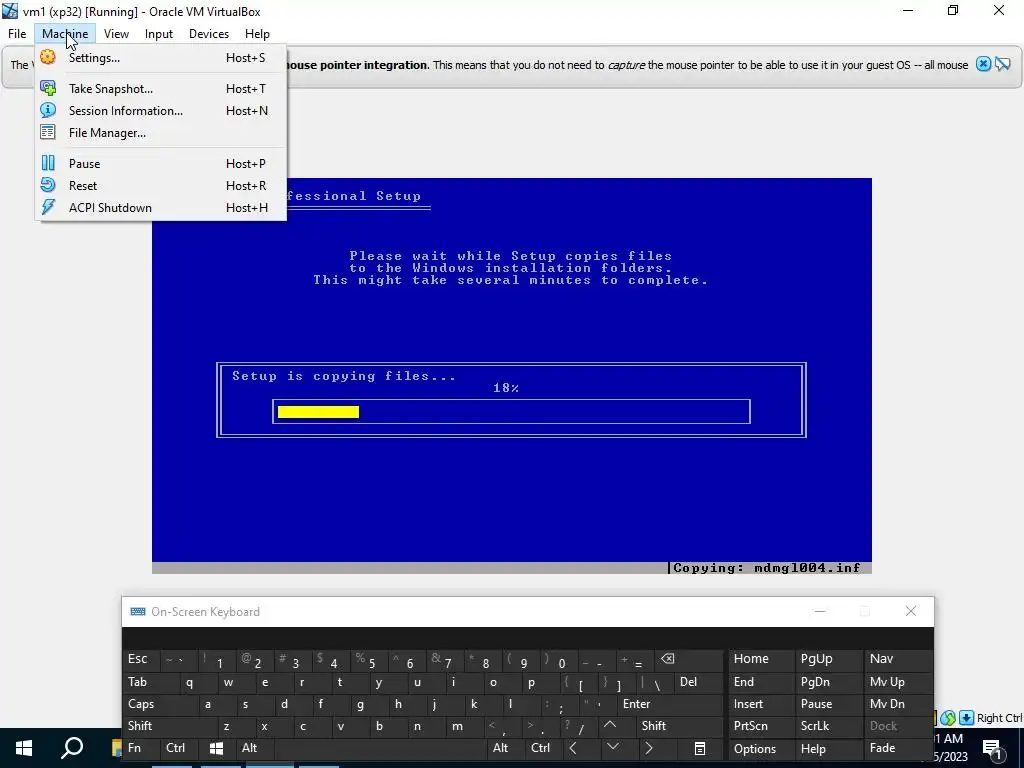Open the Devices menu

(209, 33)
